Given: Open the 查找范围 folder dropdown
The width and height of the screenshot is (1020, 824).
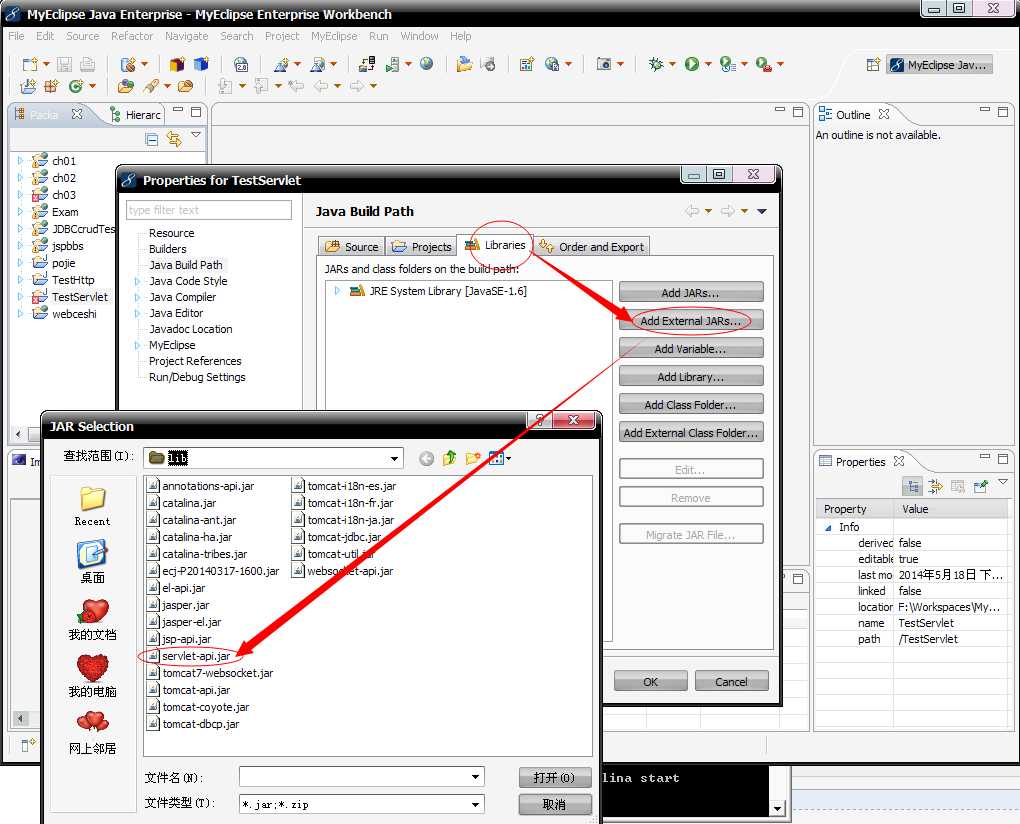Looking at the screenshot, I should (394, 459).
